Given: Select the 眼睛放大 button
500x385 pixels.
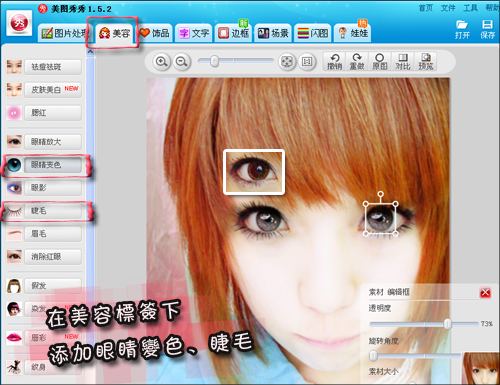Looking at the screenshot, I should coord(53,142).
